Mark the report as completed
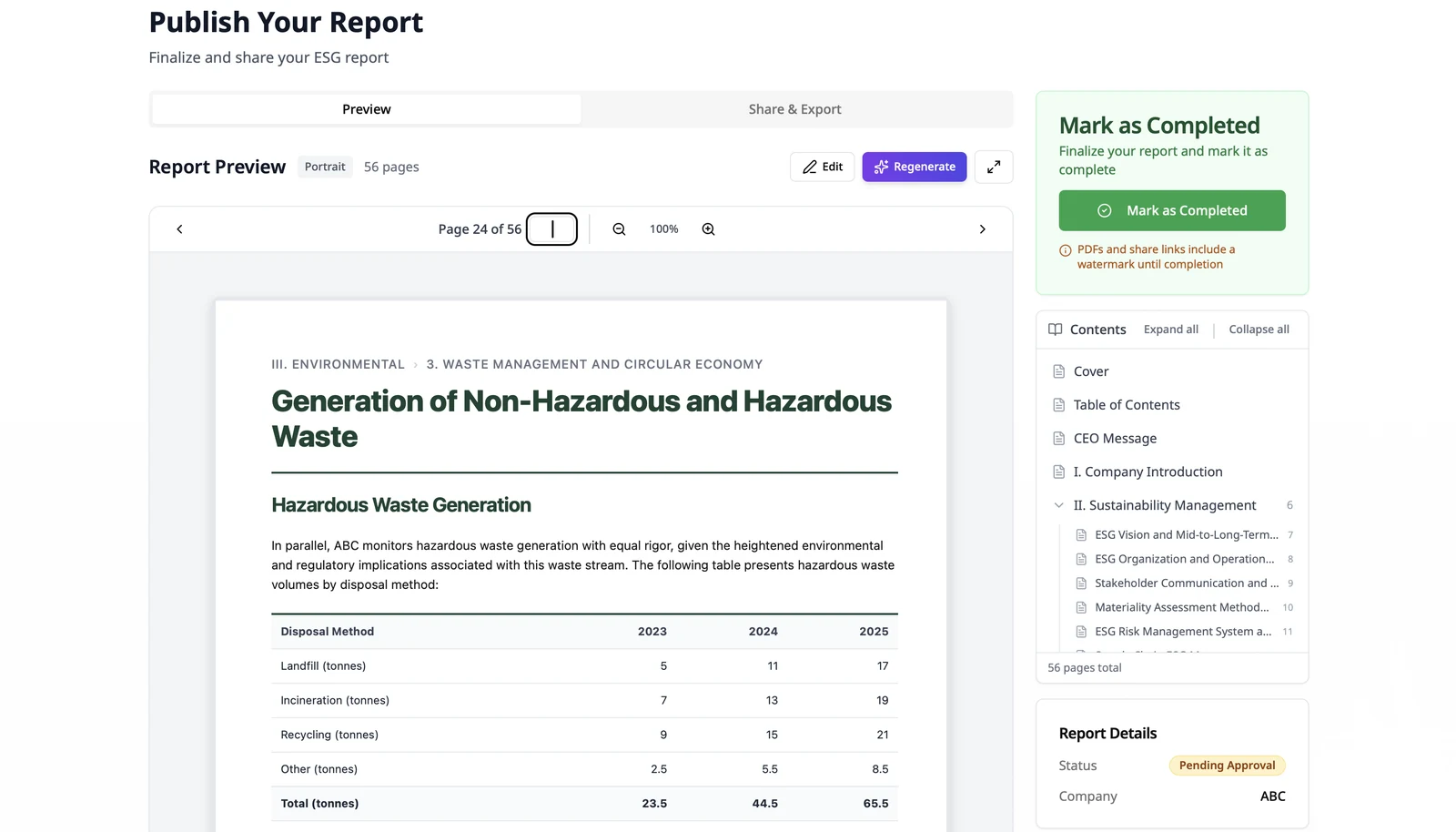This screenshot has height=832, width=1456. (1172, 210)
